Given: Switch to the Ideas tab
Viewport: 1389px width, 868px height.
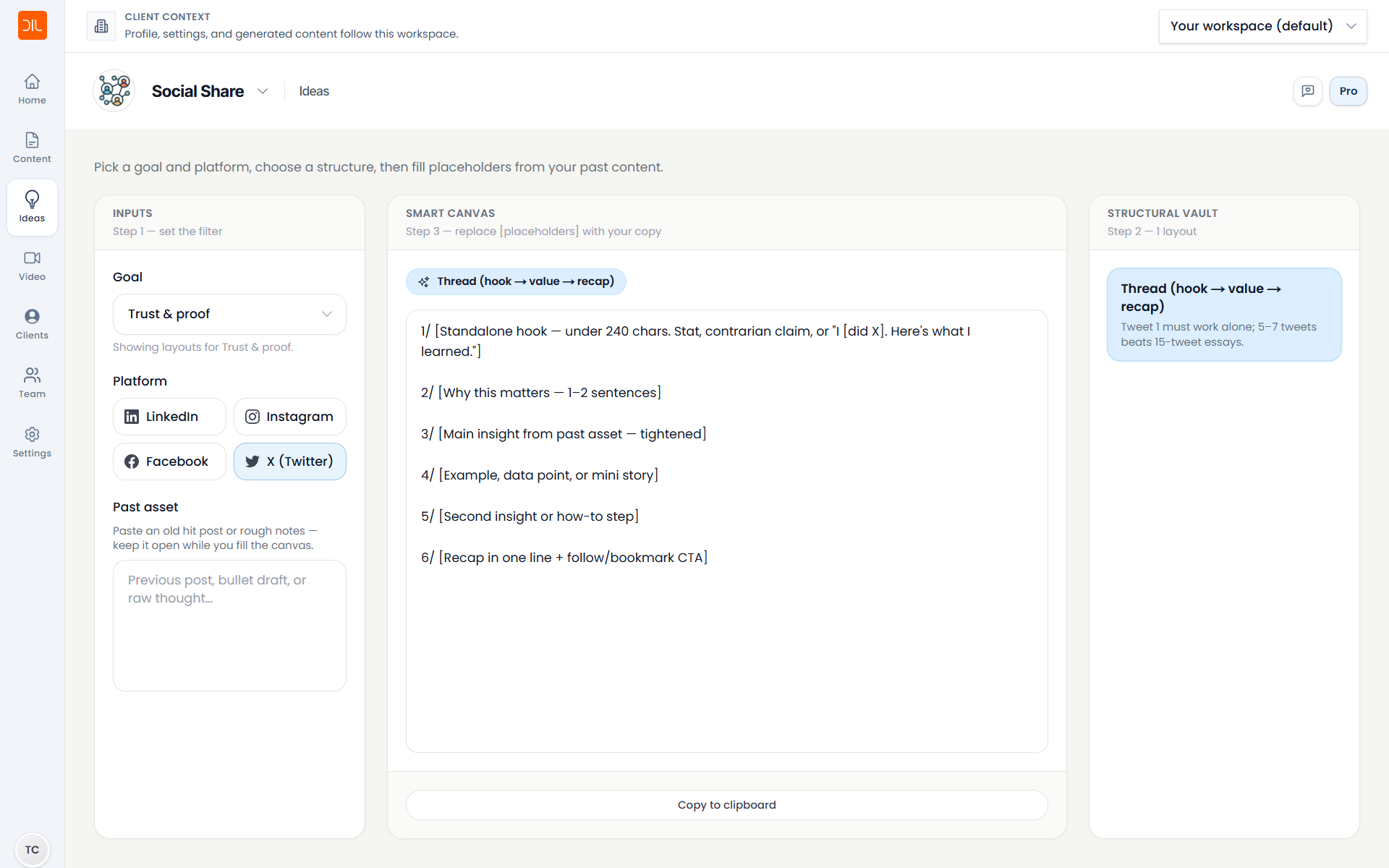Looking at the screenshot, I should (x=314, y=91).
